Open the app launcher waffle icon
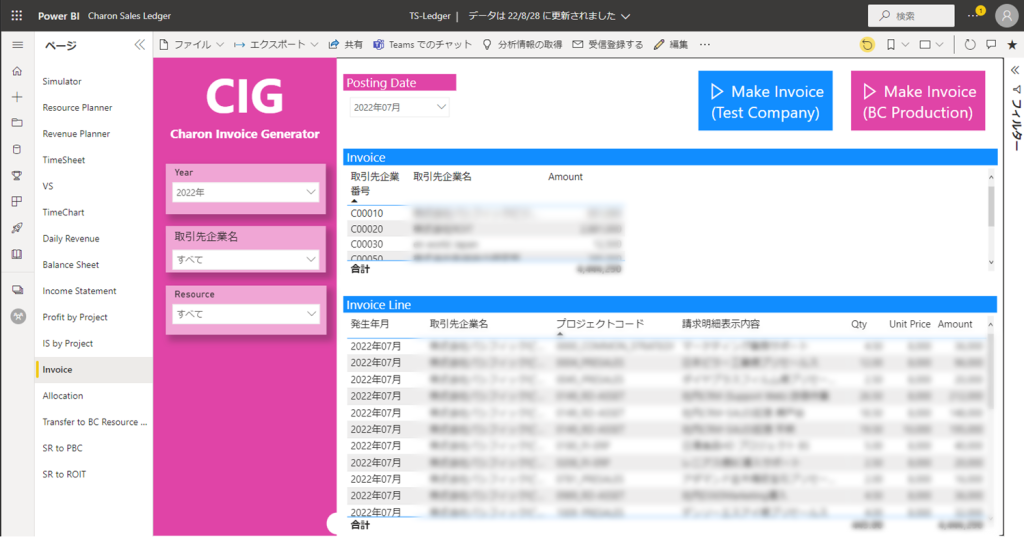Viewport: 1024px width, 541px height. [17, 15]
